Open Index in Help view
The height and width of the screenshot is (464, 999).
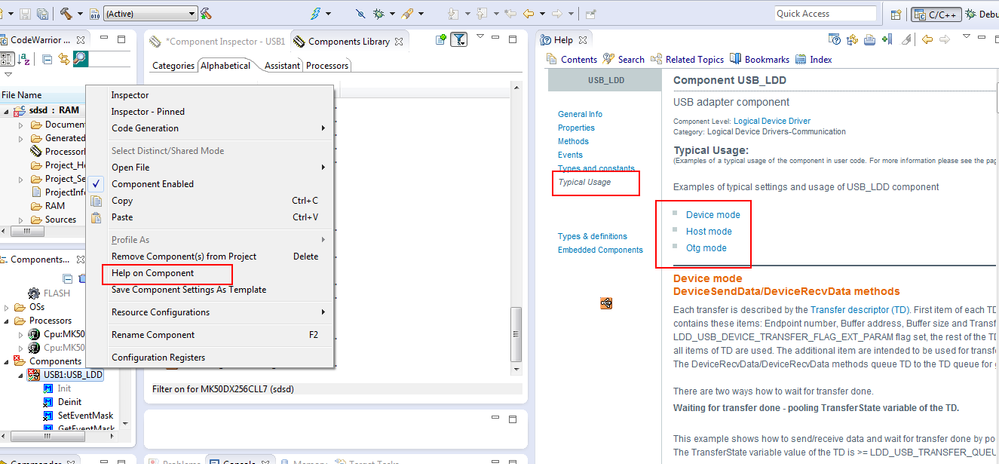(x=814, y=59)
